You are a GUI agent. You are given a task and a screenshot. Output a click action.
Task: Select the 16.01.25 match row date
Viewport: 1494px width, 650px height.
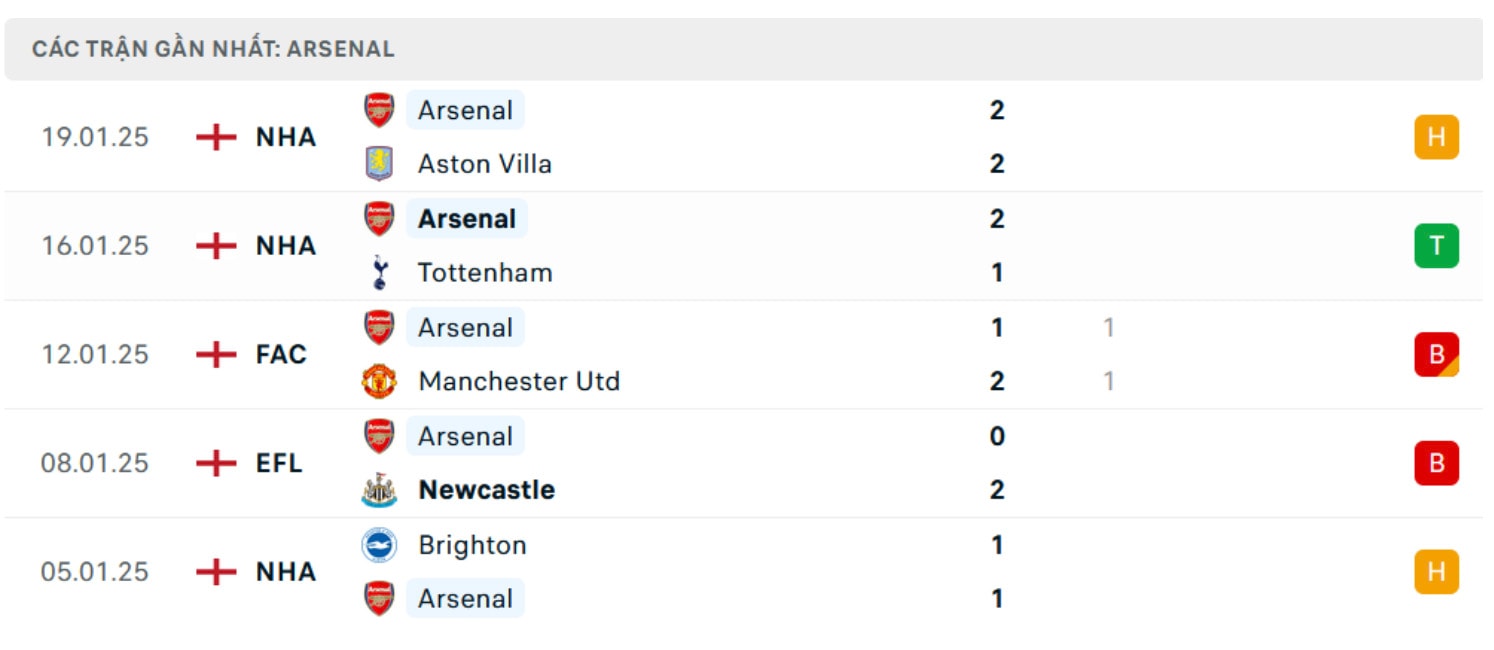[x=95, y=246]
